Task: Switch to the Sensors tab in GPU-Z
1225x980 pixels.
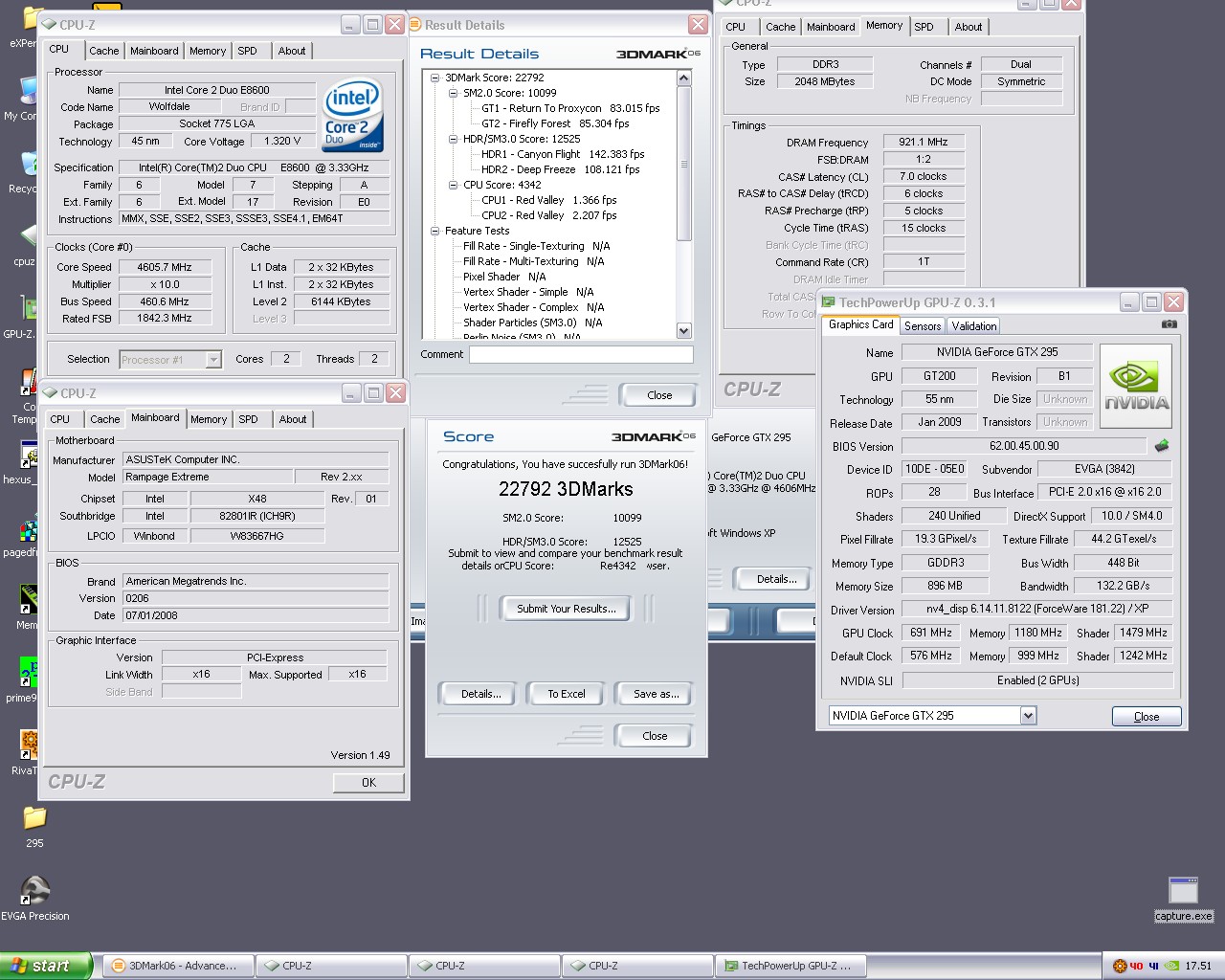Action: (x=923, y=326)
